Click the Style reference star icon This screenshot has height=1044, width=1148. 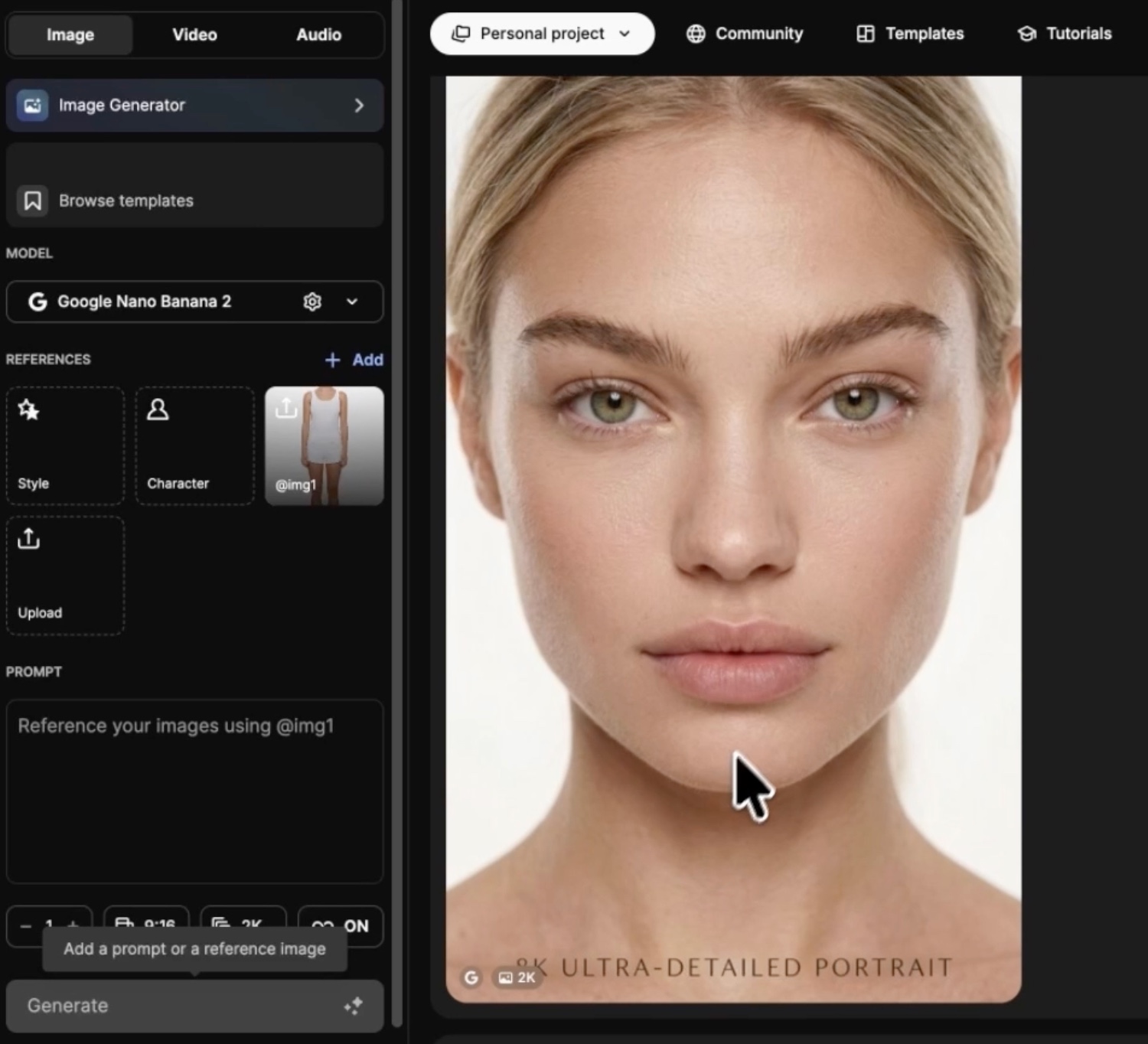[x=29, y=410]
